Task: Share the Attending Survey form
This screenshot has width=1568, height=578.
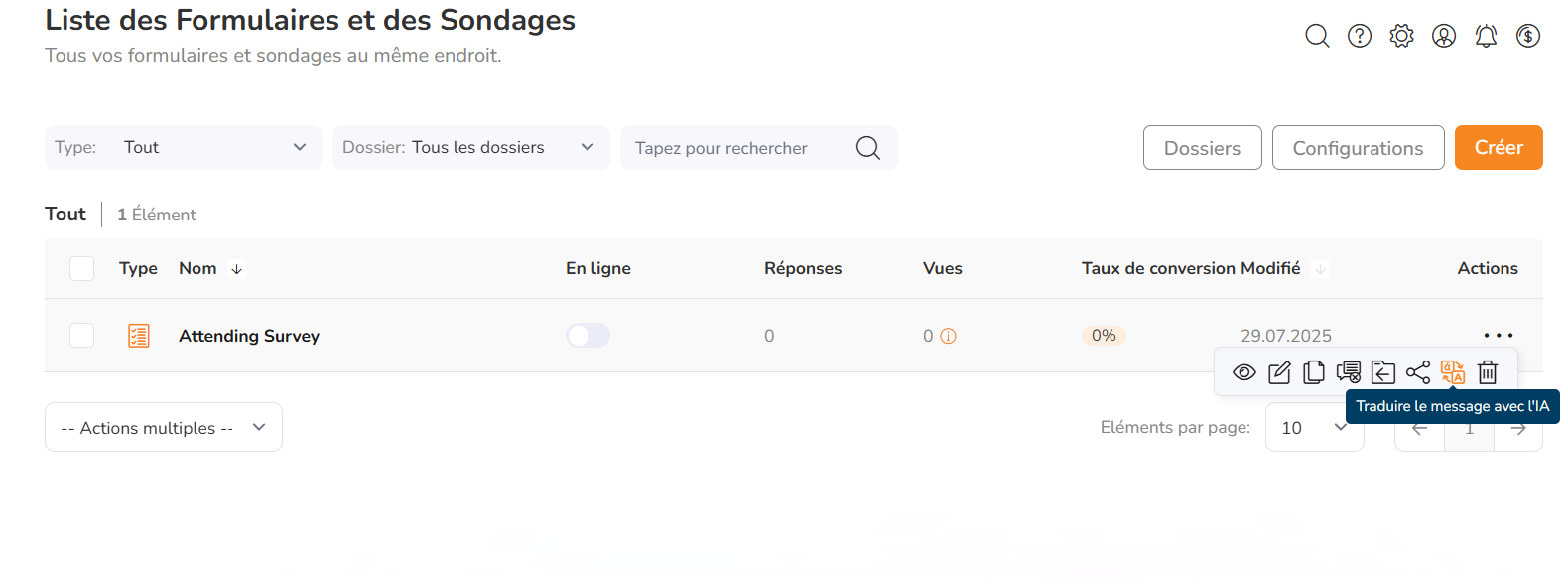Action: [x=1418, y=372]
